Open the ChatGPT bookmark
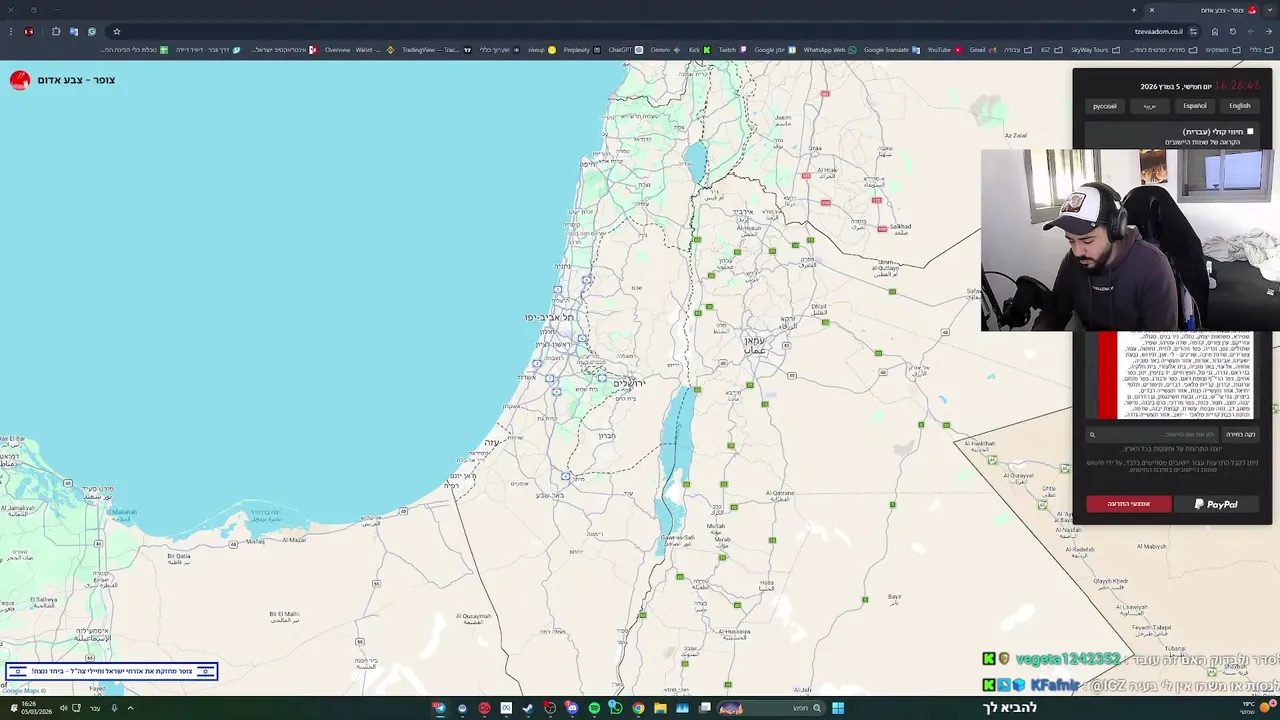Image resolution: width=1280 pixels, height=720 pixels. click(x=625, y=49)
